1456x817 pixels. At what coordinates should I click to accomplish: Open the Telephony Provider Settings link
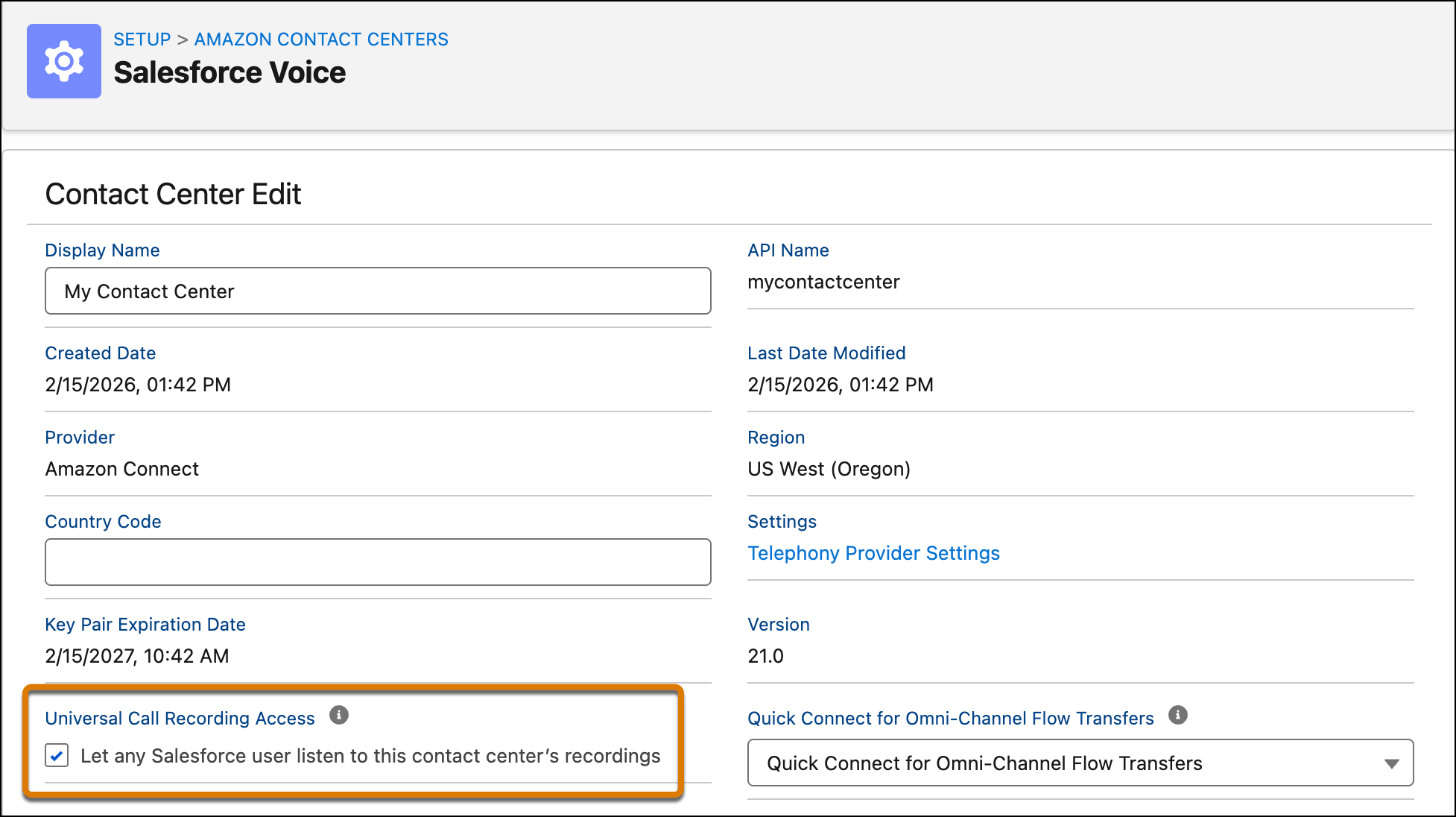[x=873, y=553]
